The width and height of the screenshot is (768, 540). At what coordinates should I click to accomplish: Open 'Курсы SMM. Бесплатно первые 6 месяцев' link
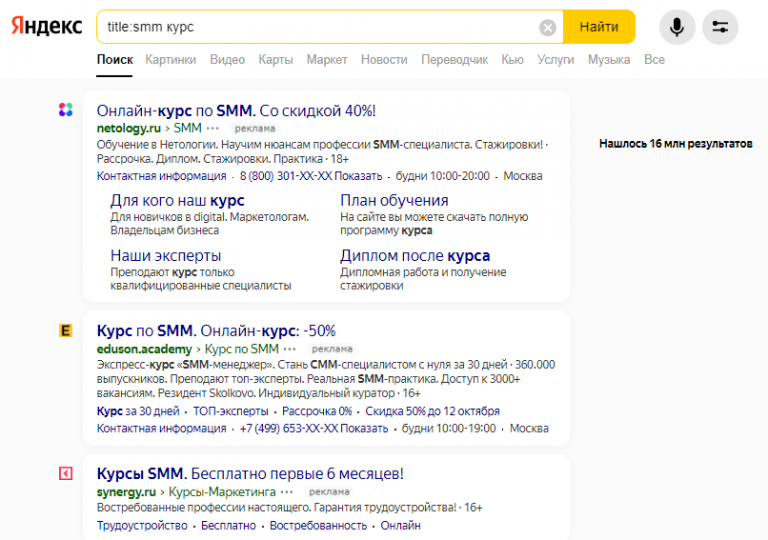250,473
